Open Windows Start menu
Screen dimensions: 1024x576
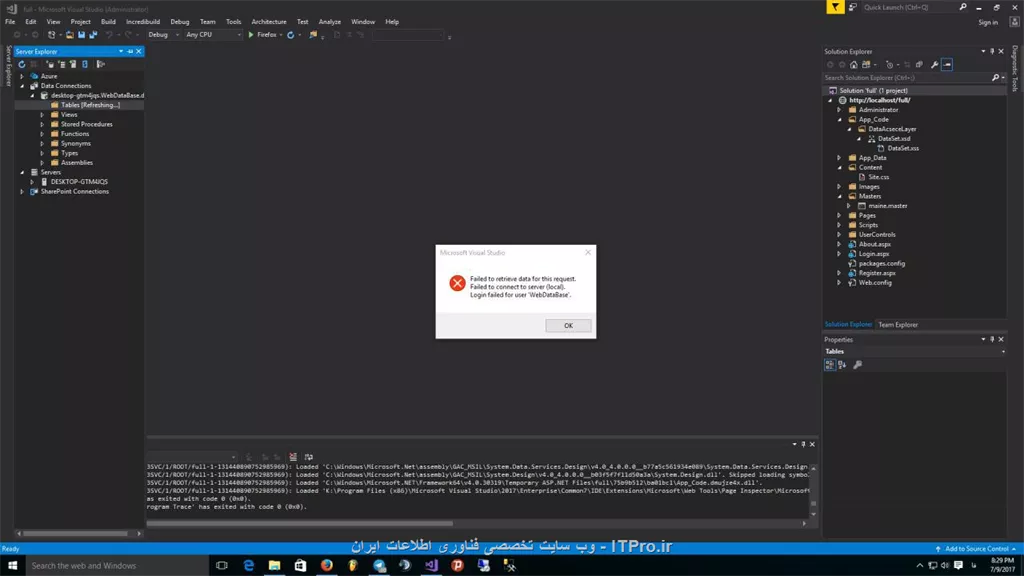12,566
